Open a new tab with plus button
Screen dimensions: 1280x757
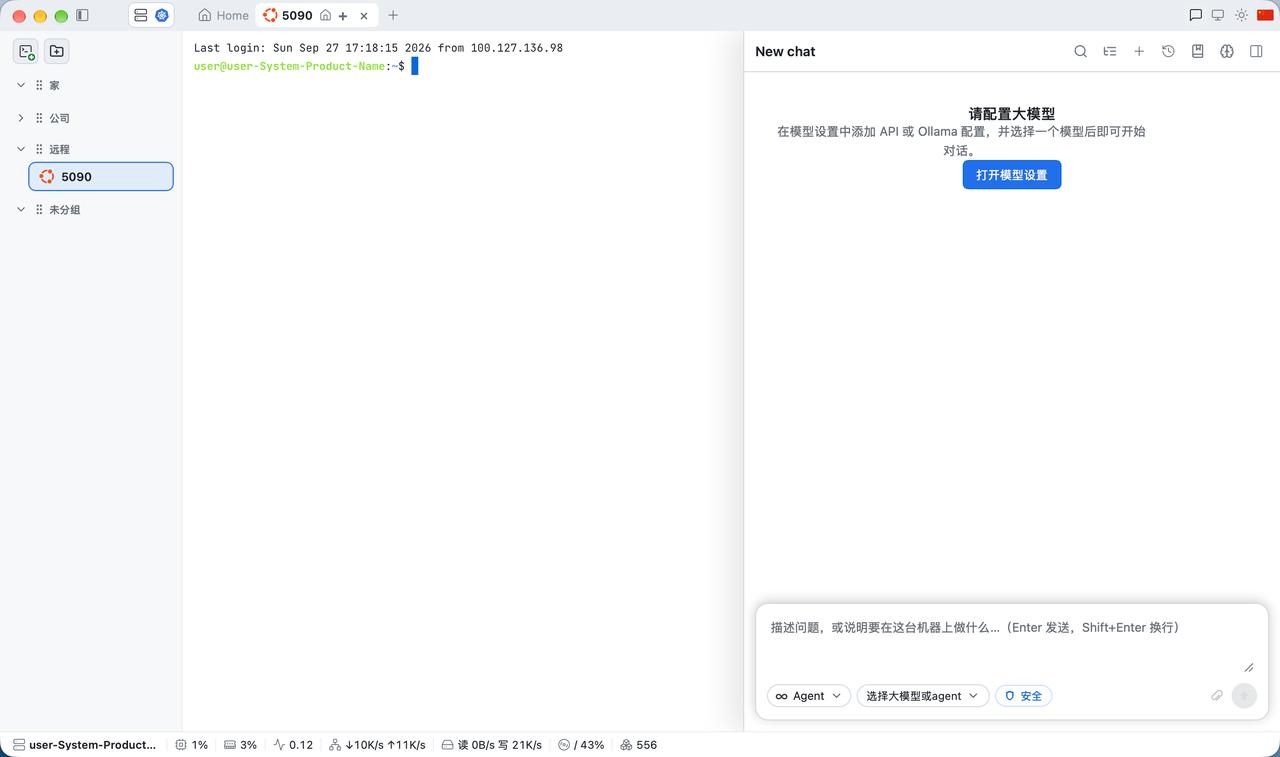393,15
